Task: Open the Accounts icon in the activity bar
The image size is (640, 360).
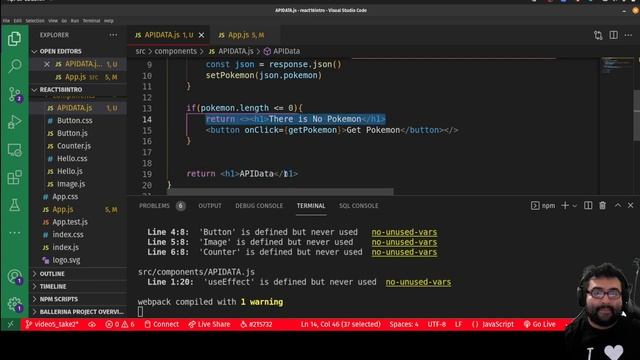Action: click(15, 277)
